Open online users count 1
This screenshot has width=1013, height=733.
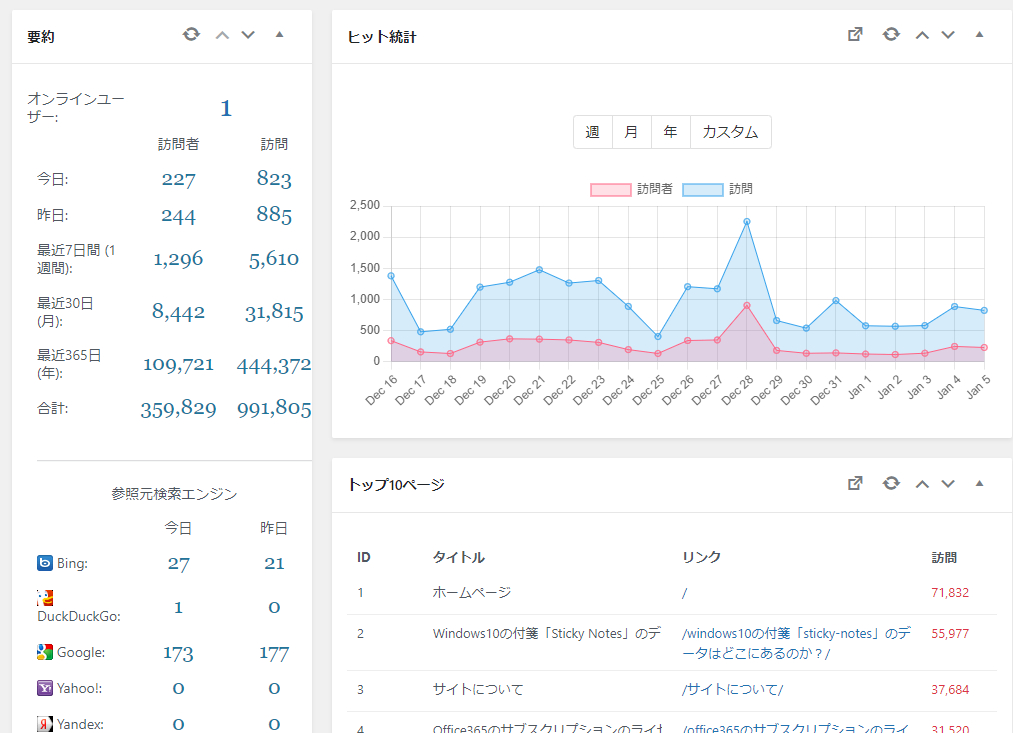pos(225,108)
